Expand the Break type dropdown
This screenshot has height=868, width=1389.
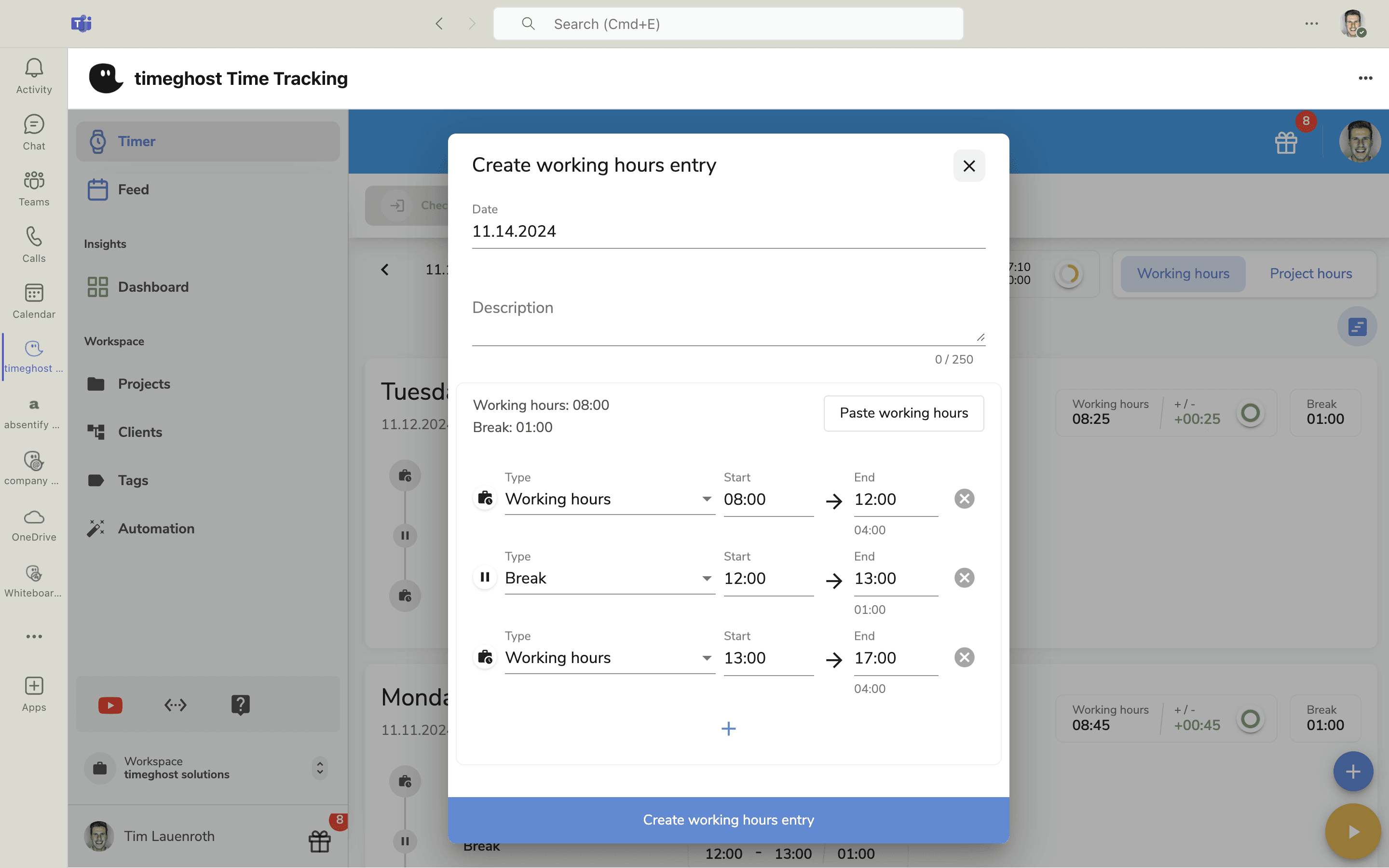click(x=610, y=578)
